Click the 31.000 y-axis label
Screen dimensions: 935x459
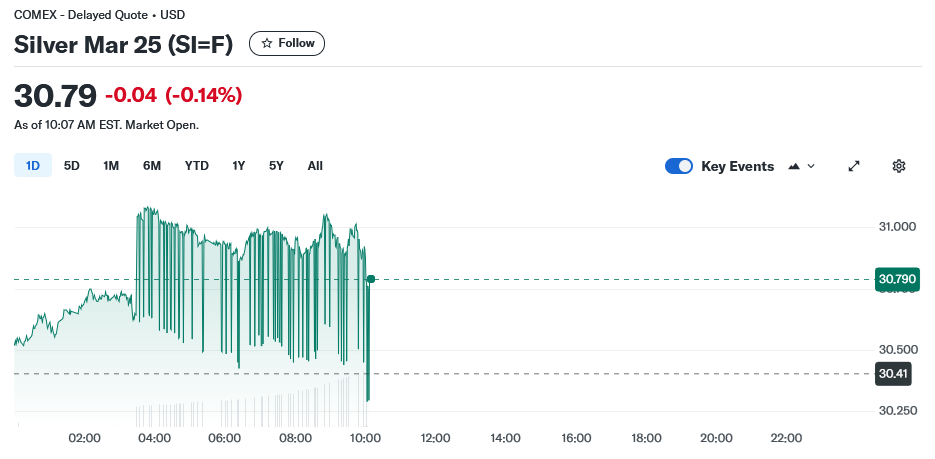897,227
